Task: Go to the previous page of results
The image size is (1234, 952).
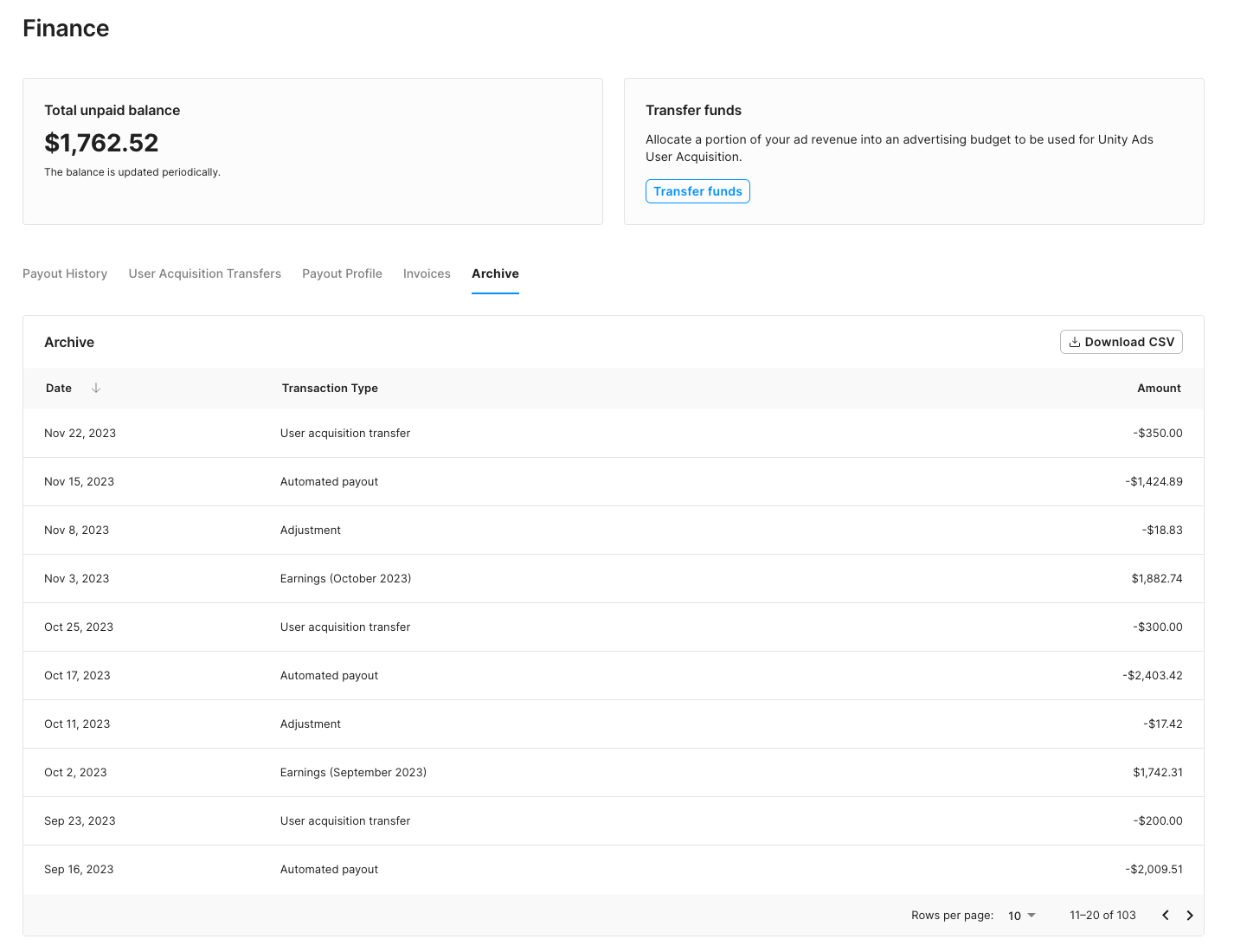Action: (1166, 916)
